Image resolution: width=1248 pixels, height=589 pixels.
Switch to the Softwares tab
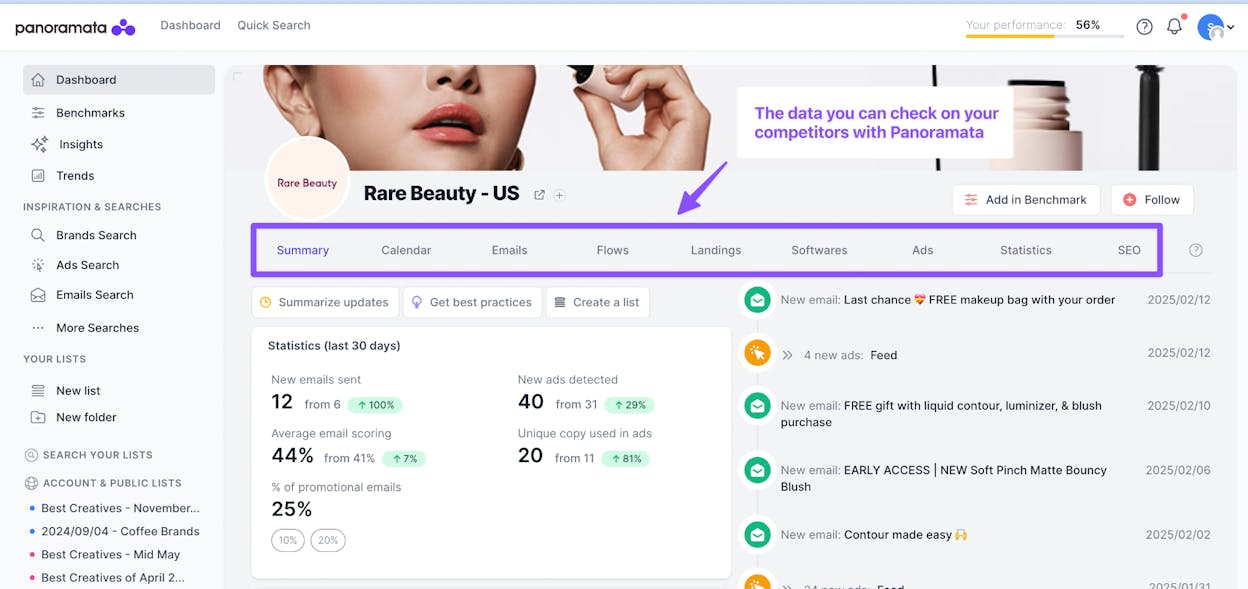point(819,250)
